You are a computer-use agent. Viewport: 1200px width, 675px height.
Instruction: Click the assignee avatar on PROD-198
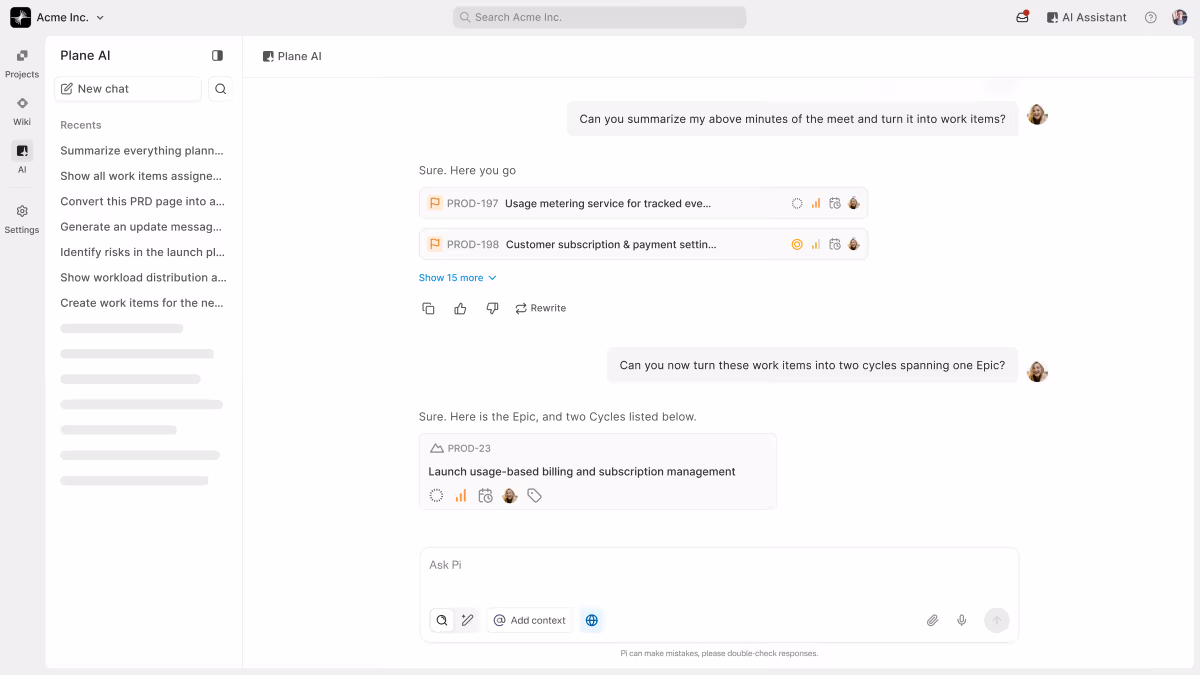click(854, 244)
